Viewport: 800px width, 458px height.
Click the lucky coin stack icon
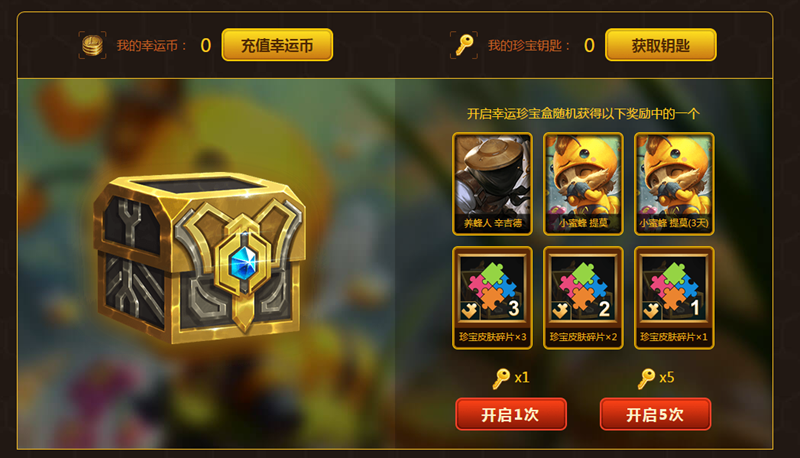click(92, 45)
